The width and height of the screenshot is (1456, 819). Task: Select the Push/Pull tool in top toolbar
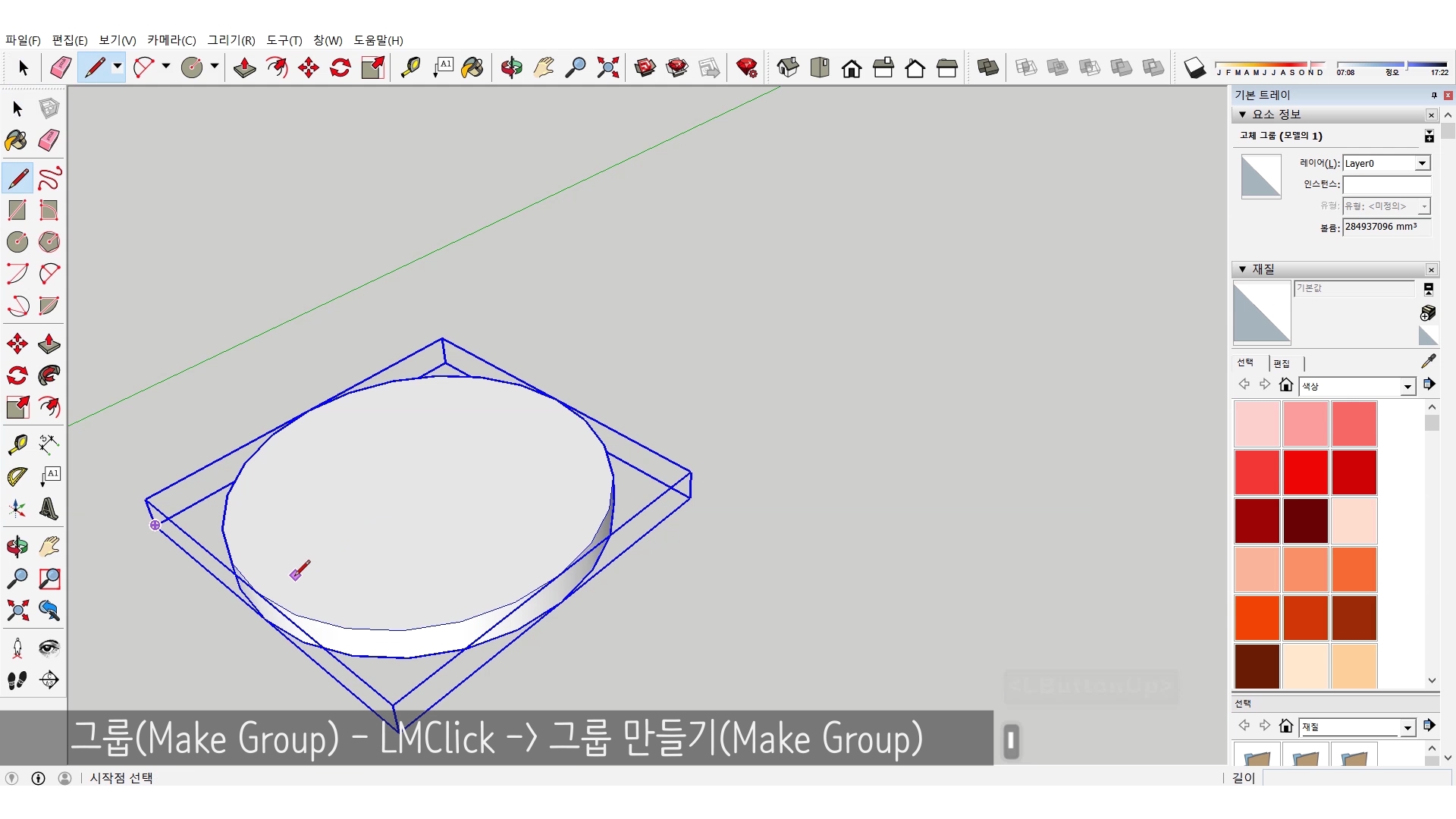click(244, 67)
